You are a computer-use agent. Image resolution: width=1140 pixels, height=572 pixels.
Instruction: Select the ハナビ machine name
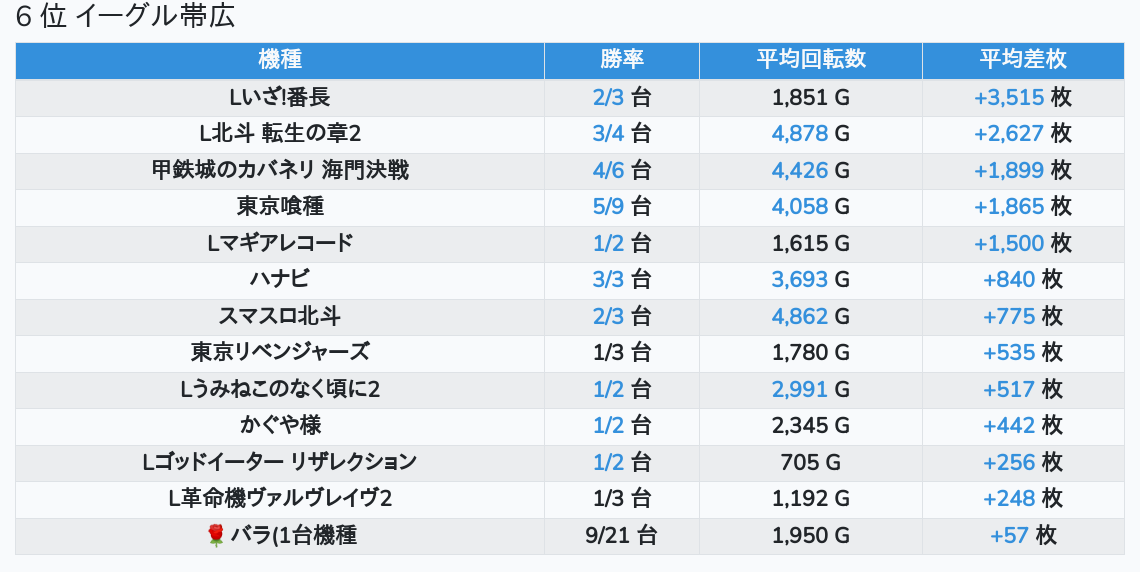280,280
